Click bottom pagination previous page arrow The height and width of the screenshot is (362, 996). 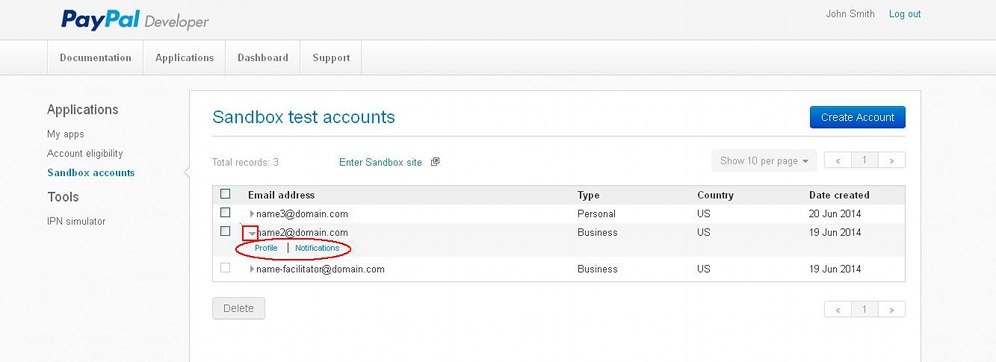(838, 309)
